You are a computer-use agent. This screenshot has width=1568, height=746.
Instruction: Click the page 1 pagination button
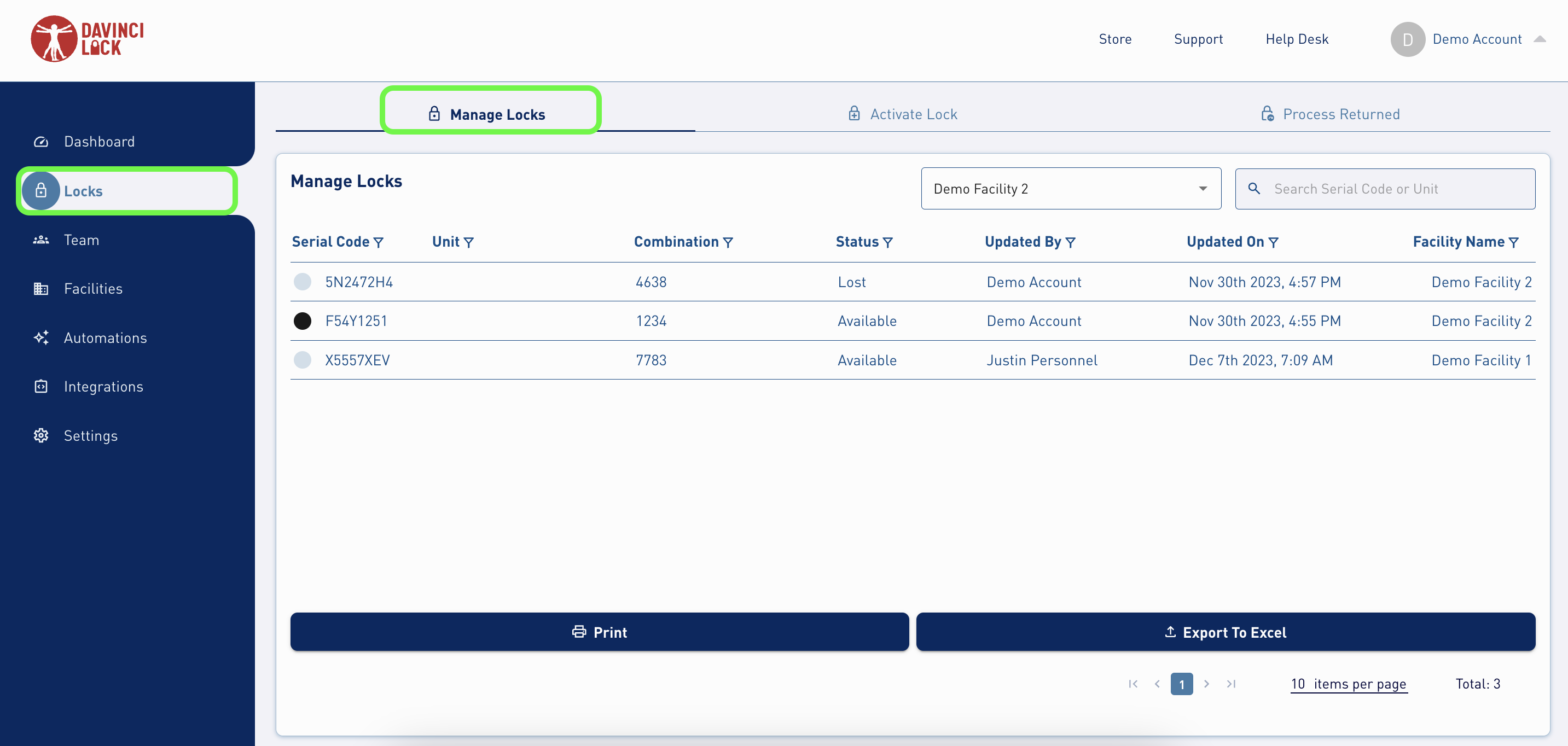(1181, 684)
